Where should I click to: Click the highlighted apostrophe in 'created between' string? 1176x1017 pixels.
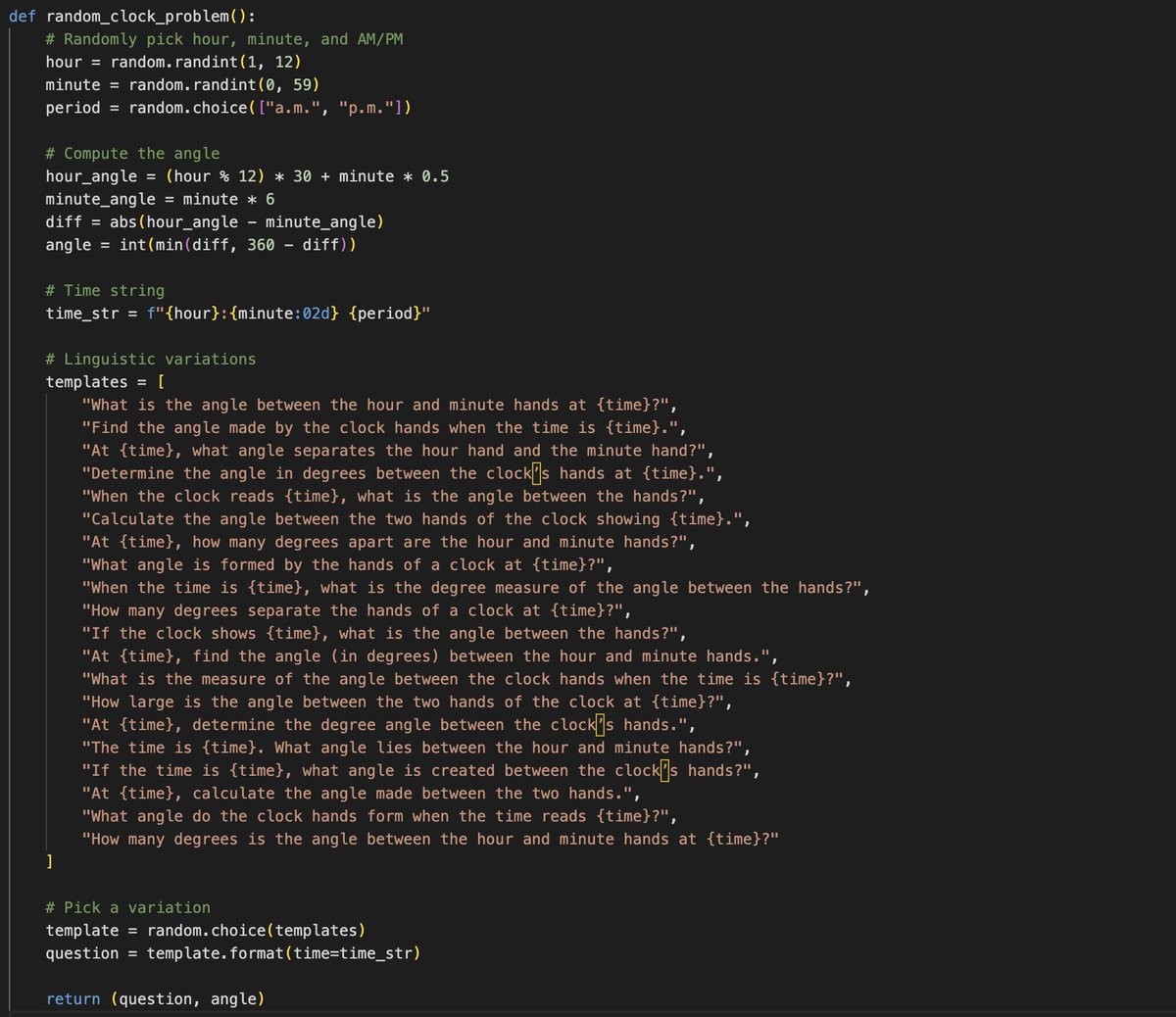point(665,771)
